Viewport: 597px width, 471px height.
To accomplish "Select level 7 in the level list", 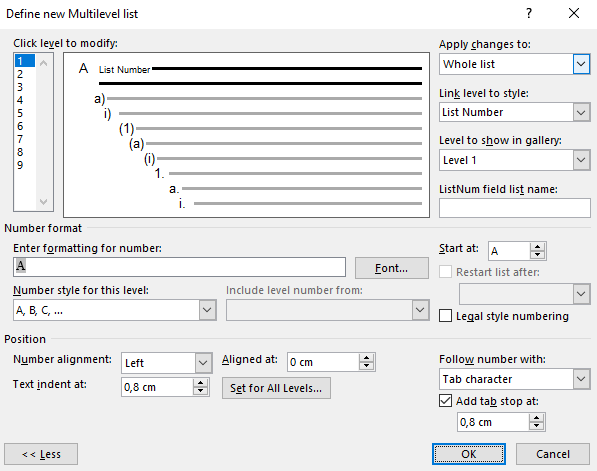I will tap(25, 139).
